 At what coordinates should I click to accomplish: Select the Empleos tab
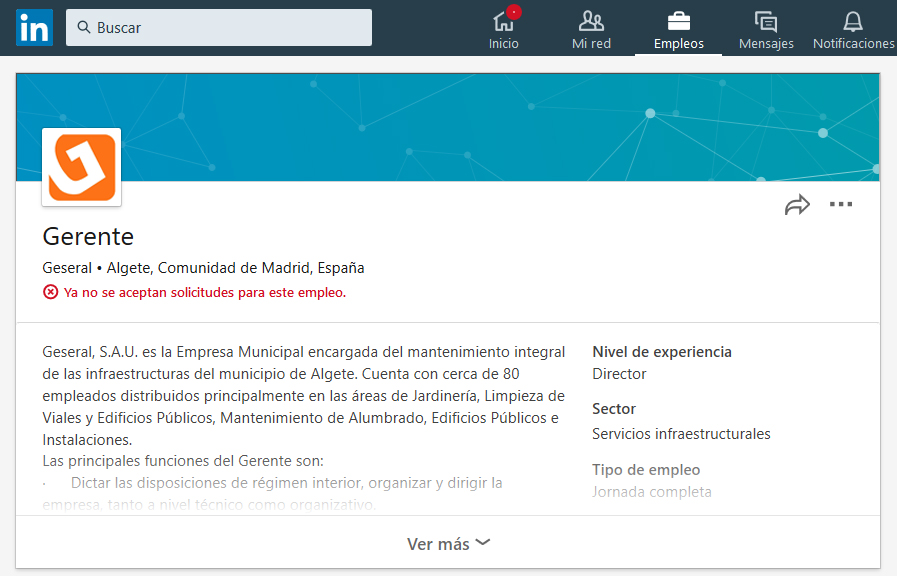[678, 29]
